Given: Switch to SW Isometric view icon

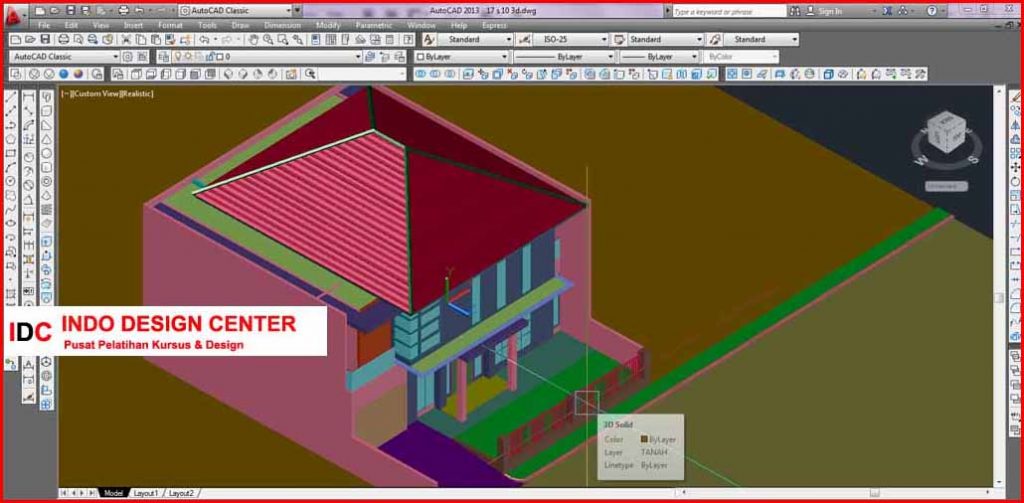Looking at the screenshot, I should [x=228, y=74].
